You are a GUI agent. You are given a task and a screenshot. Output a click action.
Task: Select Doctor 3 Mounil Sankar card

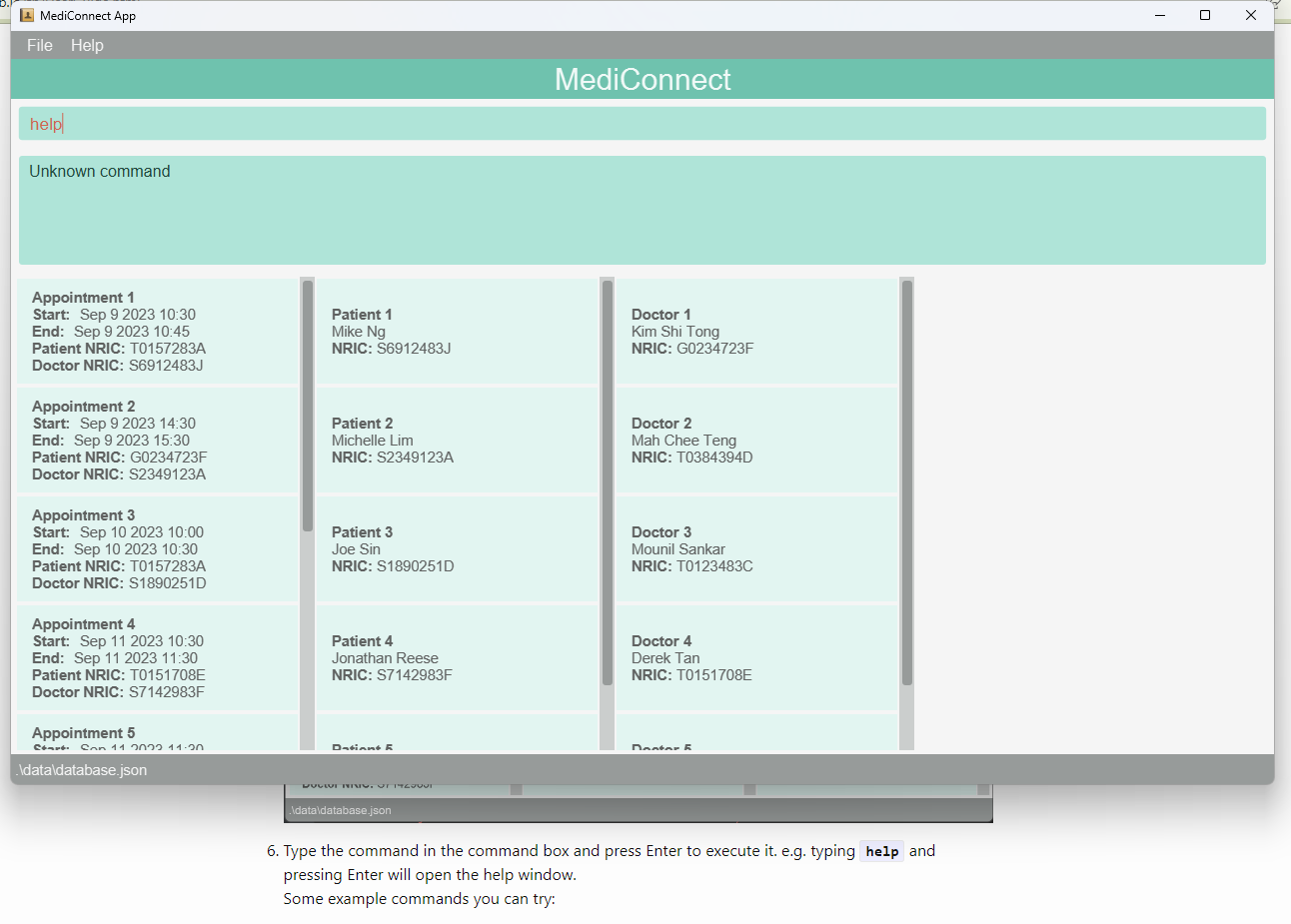pos(756,548)
